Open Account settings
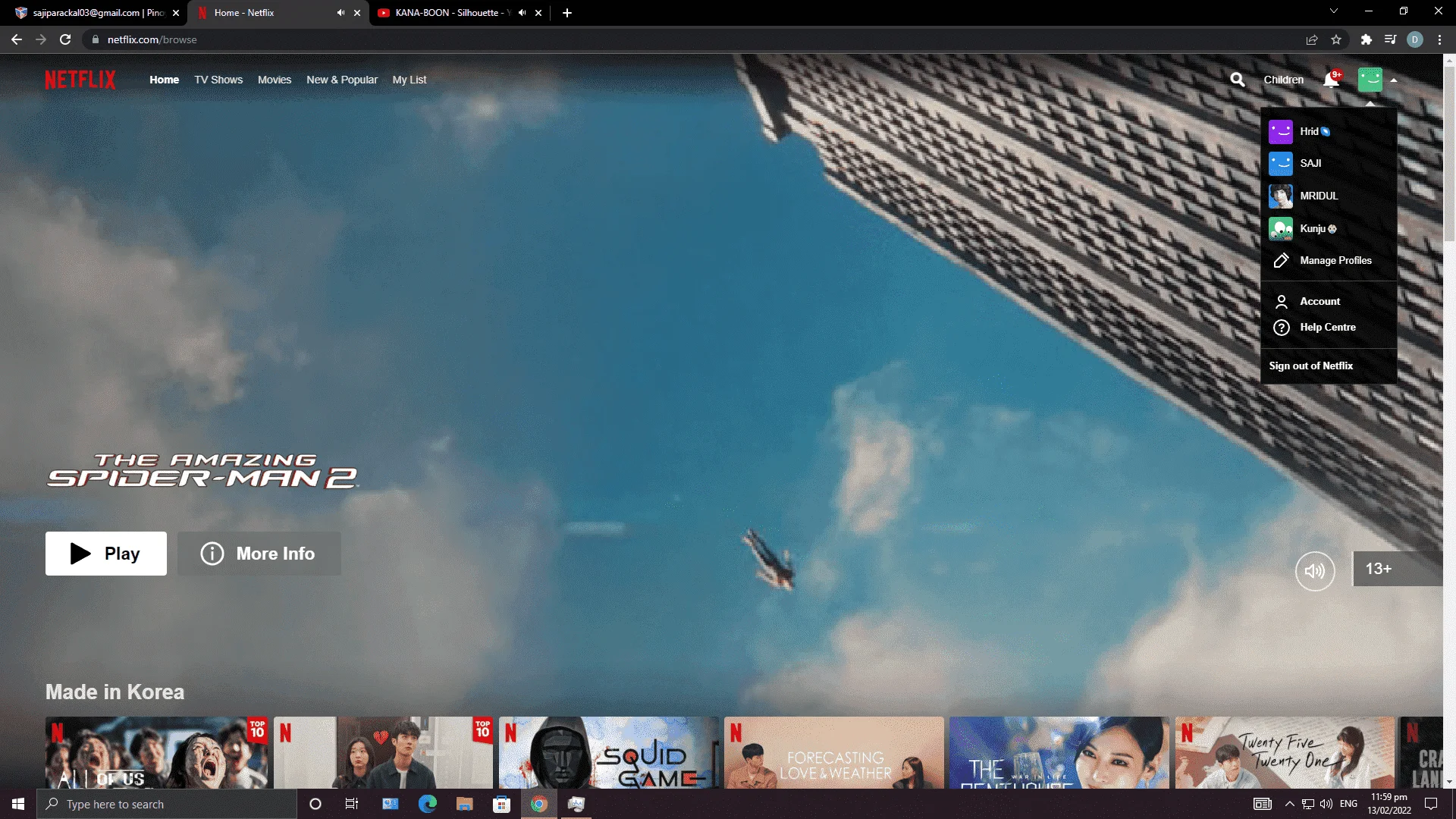 (1319, 302)
